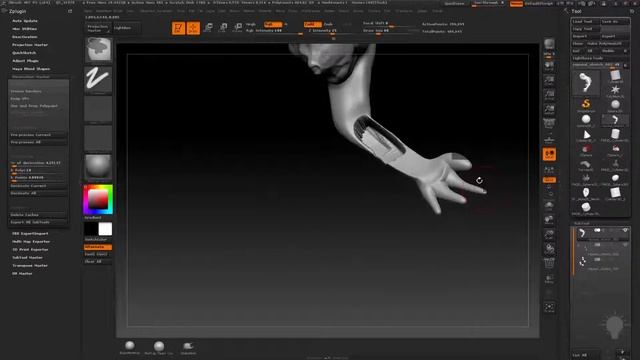Screen dimensions: 640x360
Task: Select PolyMesh3D star tool
Action: tap(615, 90)
